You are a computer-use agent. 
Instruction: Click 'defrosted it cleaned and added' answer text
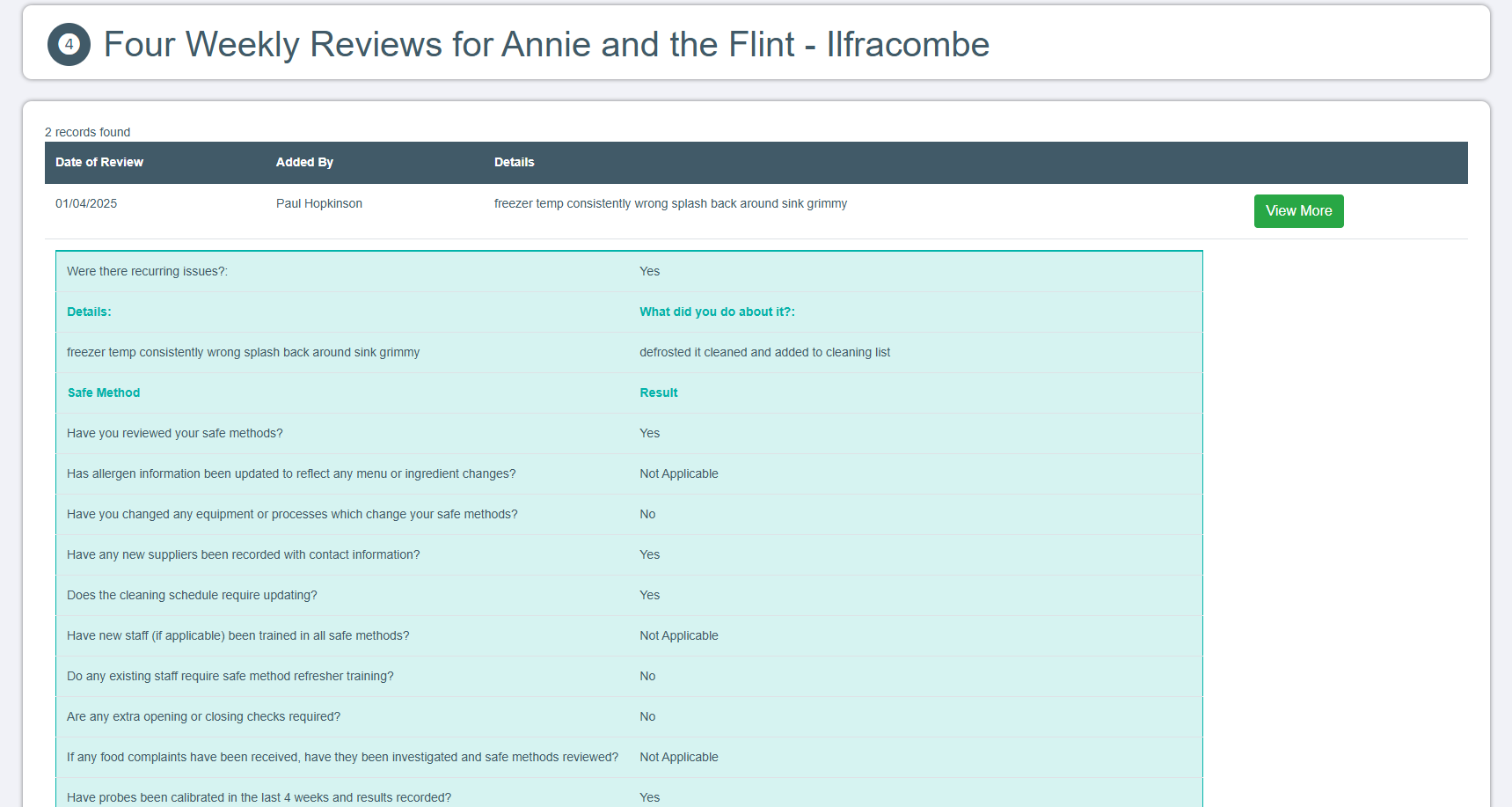(764, 352)
